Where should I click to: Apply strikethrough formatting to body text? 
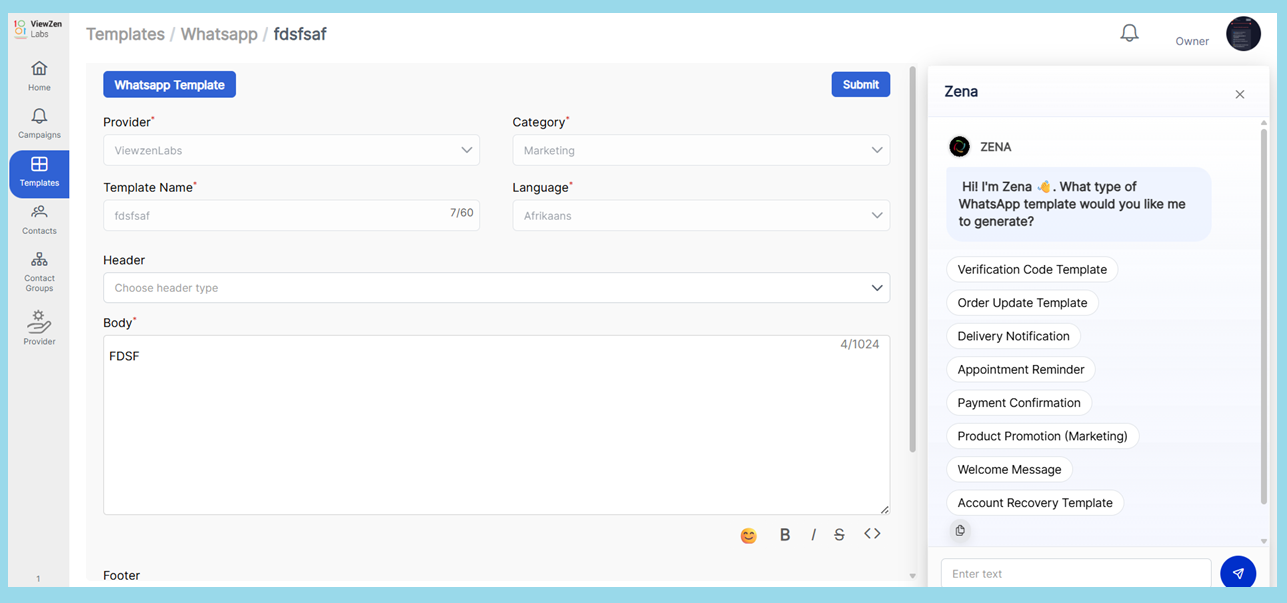click(839, 535)
